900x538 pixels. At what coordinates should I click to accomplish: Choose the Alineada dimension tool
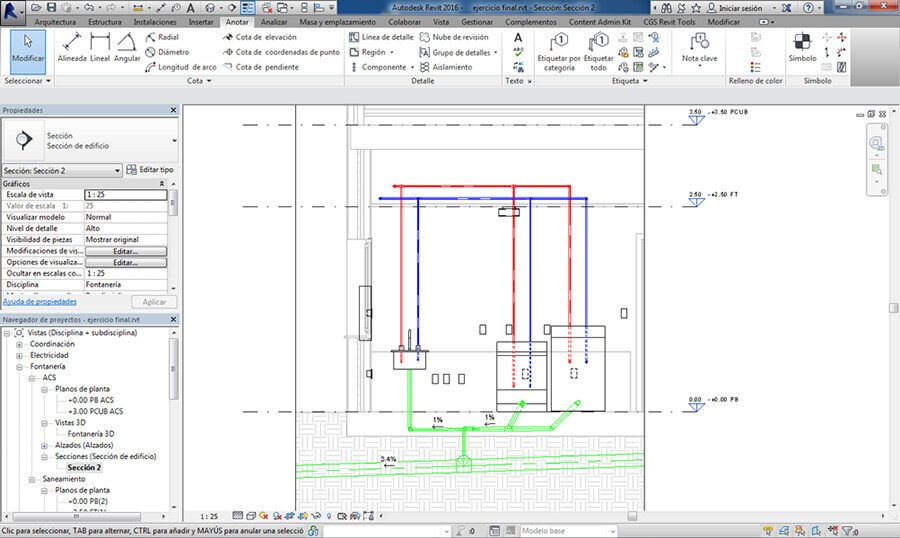click(71, 48)
